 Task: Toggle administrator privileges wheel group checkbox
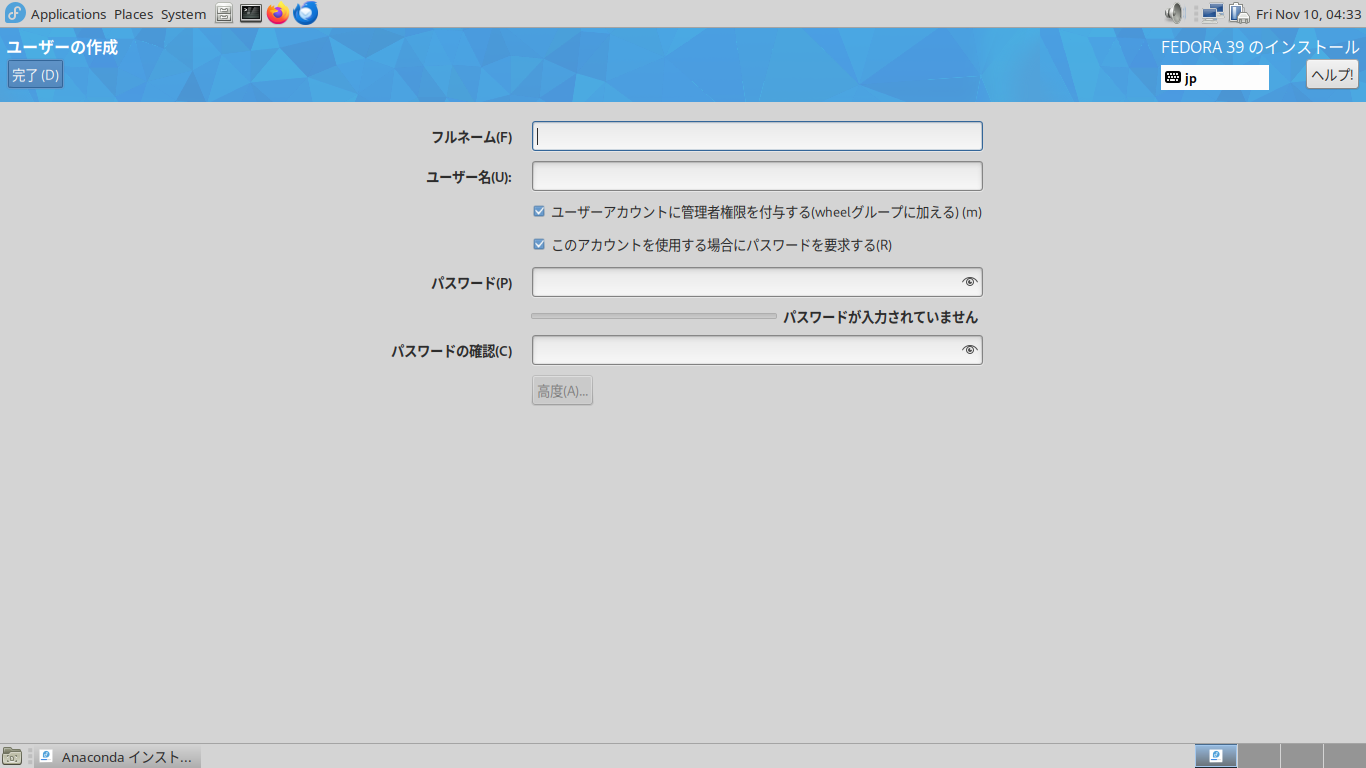click(539, 212)
